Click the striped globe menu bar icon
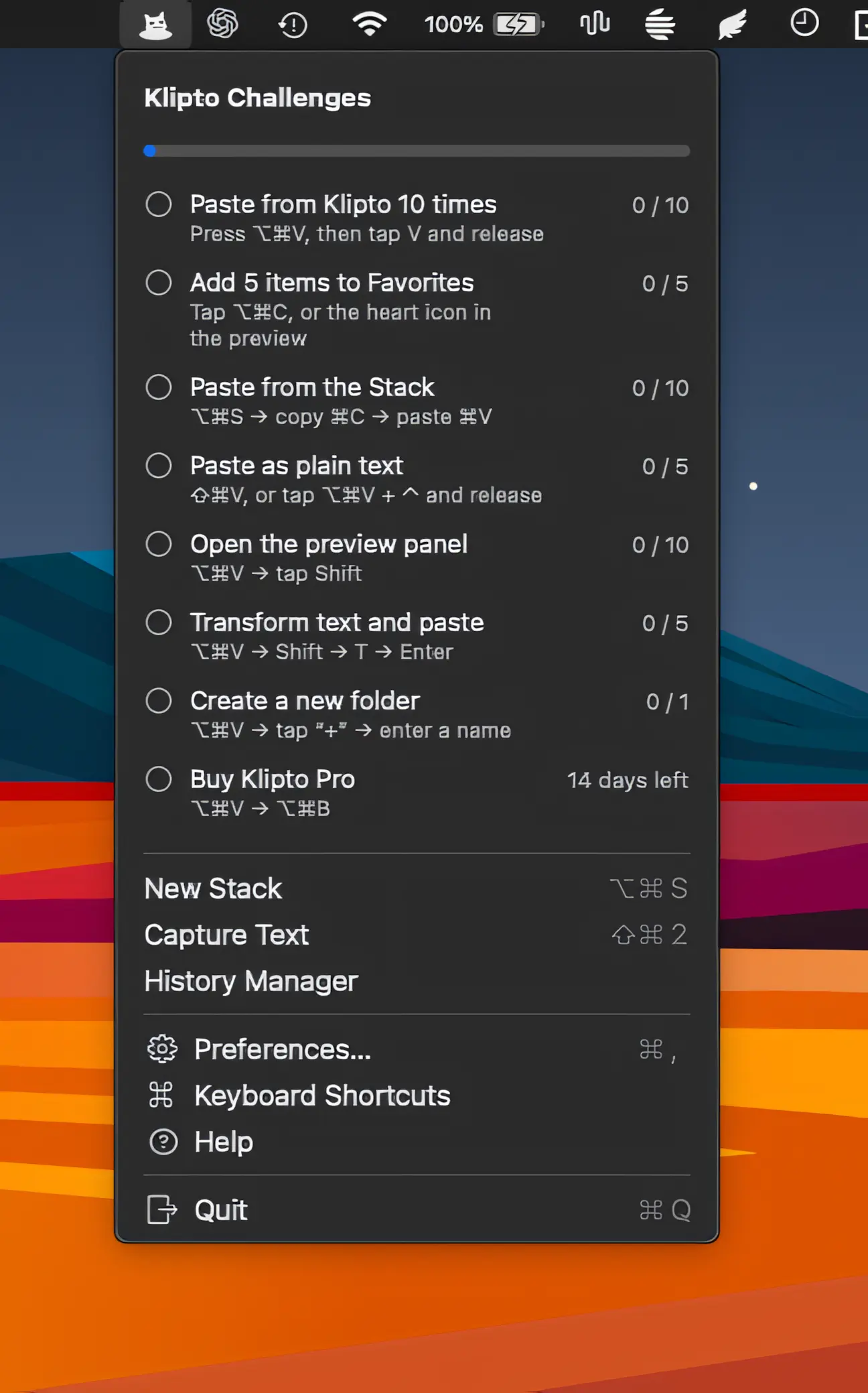868x1393 pixels. point(660,25)
